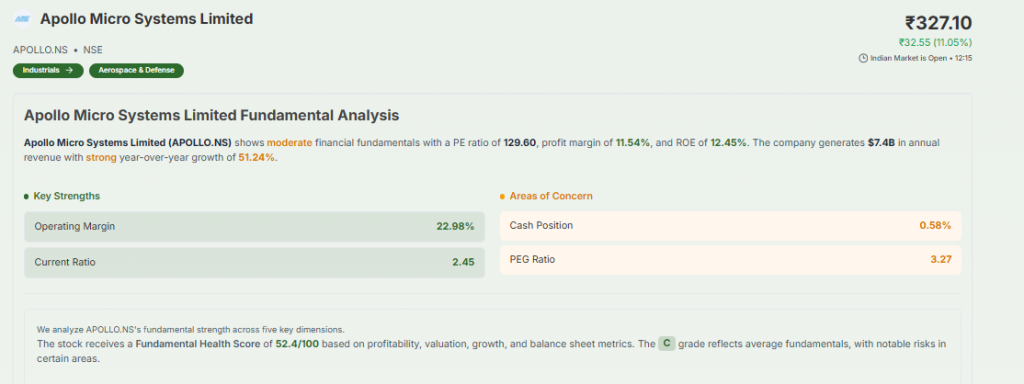Click the 12.45% ROE value
This screenshot has width=1024, height=384.
tap(729, 142)
